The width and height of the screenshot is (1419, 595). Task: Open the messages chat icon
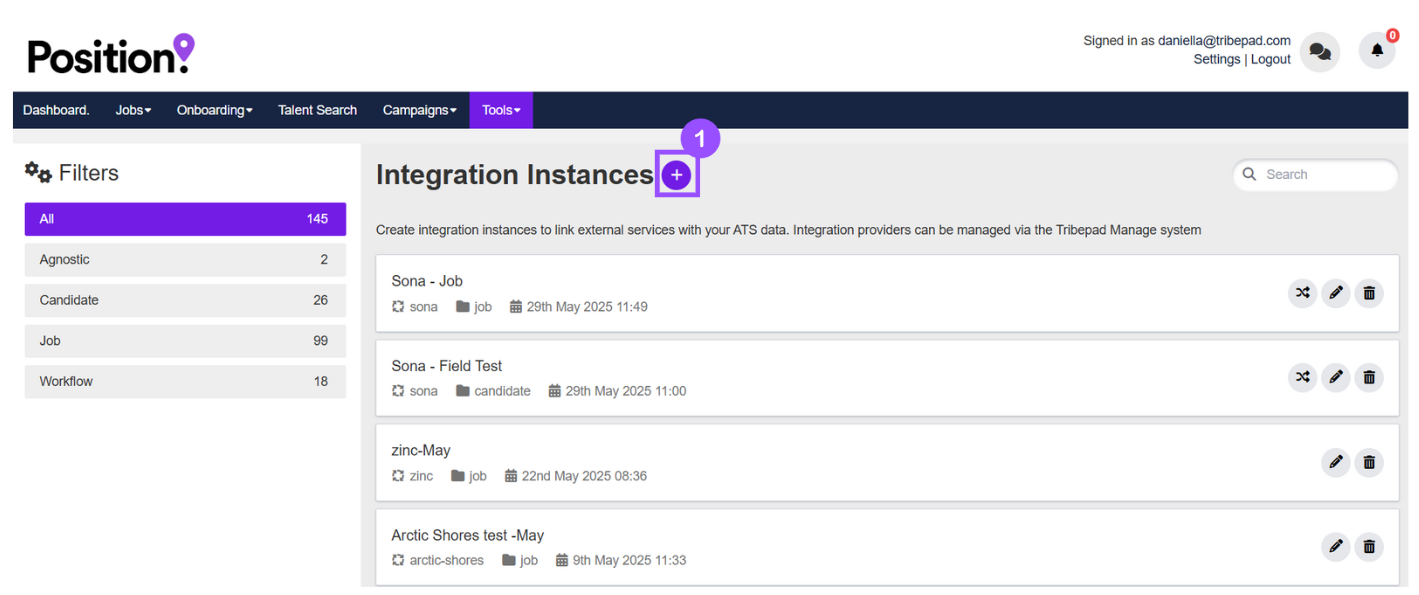1320,51
